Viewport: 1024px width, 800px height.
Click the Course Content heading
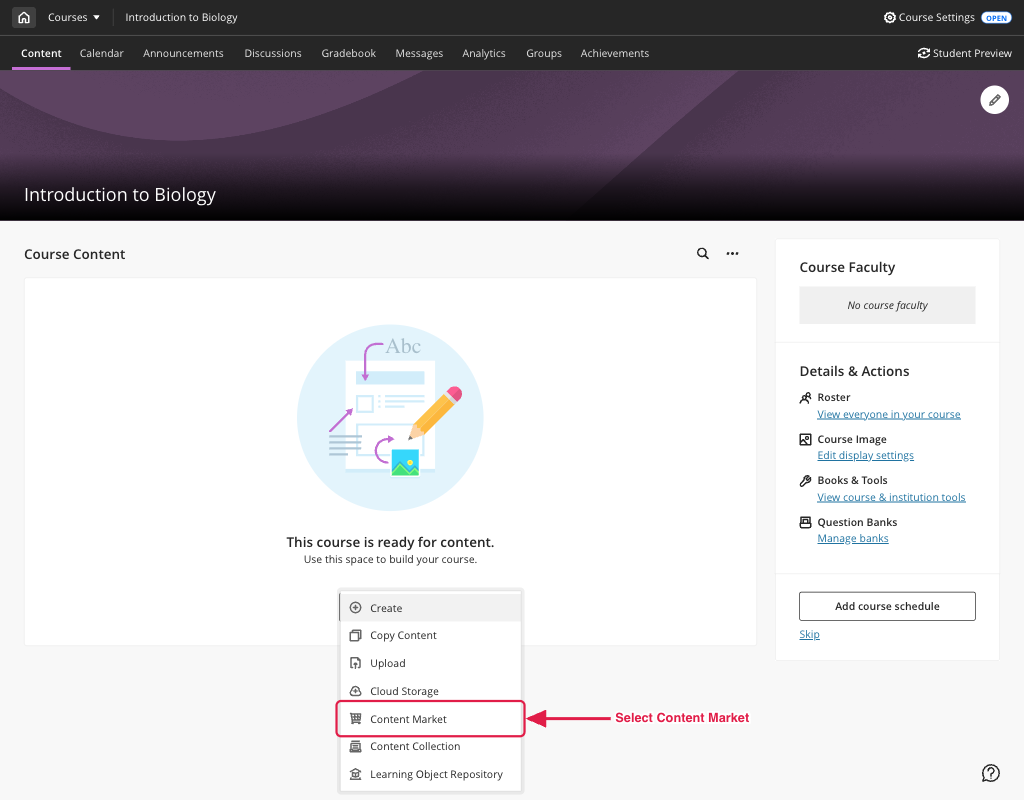74,255
